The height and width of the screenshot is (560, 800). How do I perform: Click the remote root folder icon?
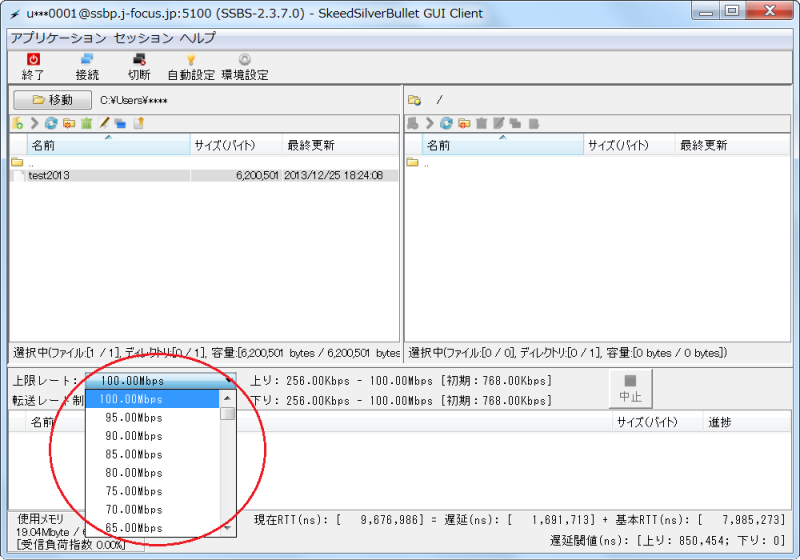(414, 100)
